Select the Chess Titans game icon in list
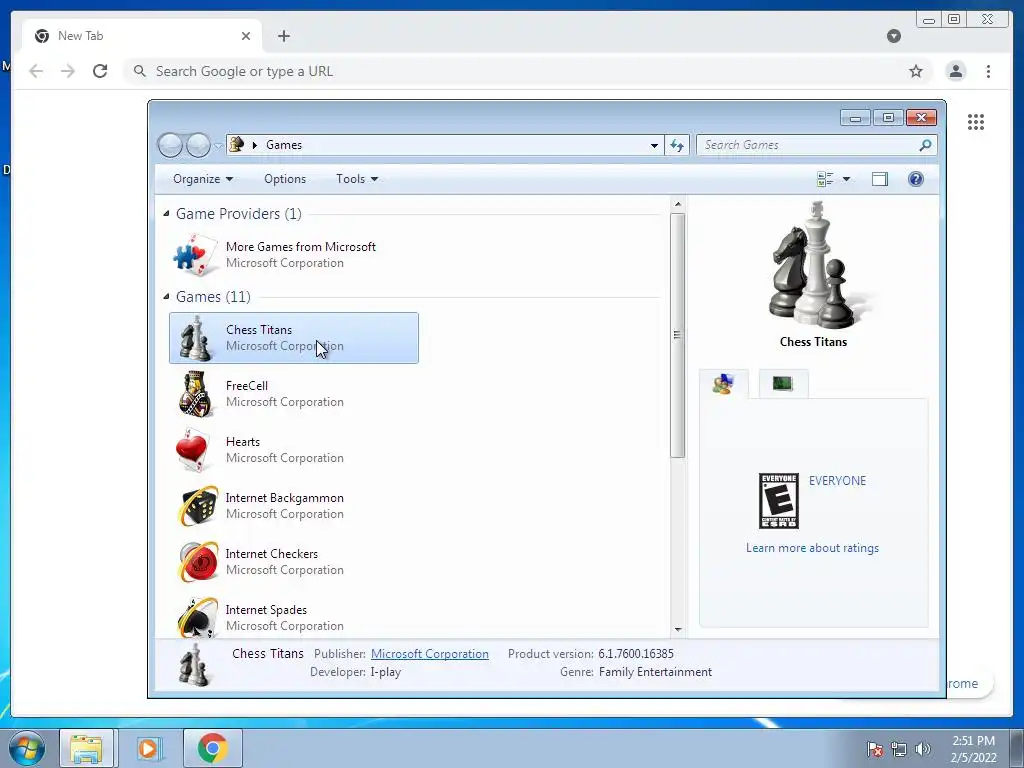1024x768 pixels. pos(195,338)
